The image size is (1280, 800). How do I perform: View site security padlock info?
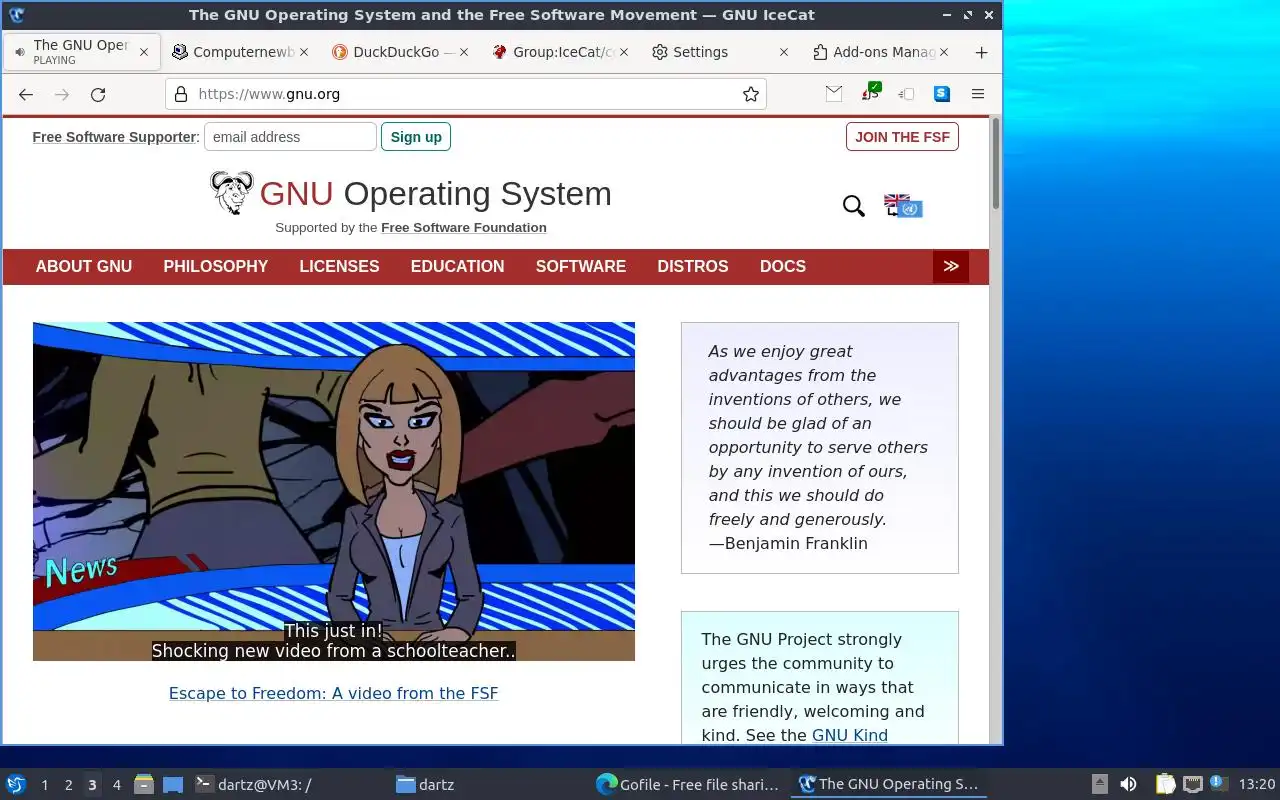click(x=181, y=94)
